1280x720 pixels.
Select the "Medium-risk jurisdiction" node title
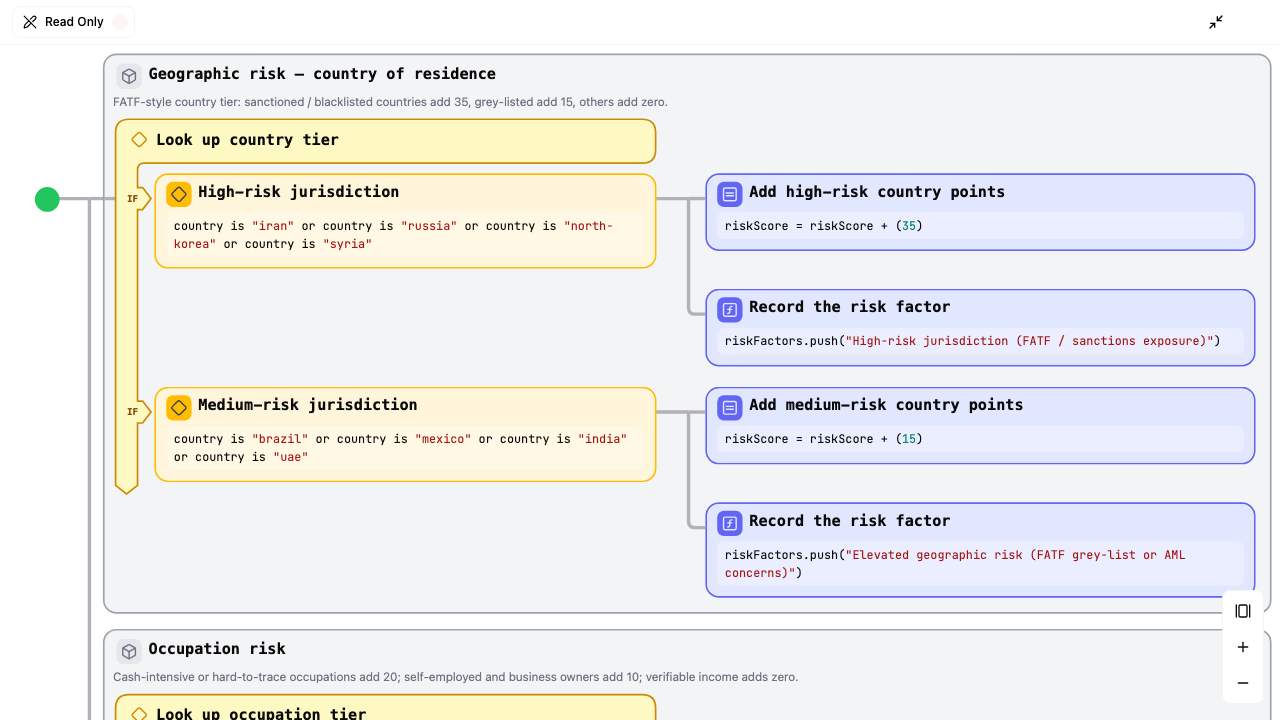tap(308, 405)
